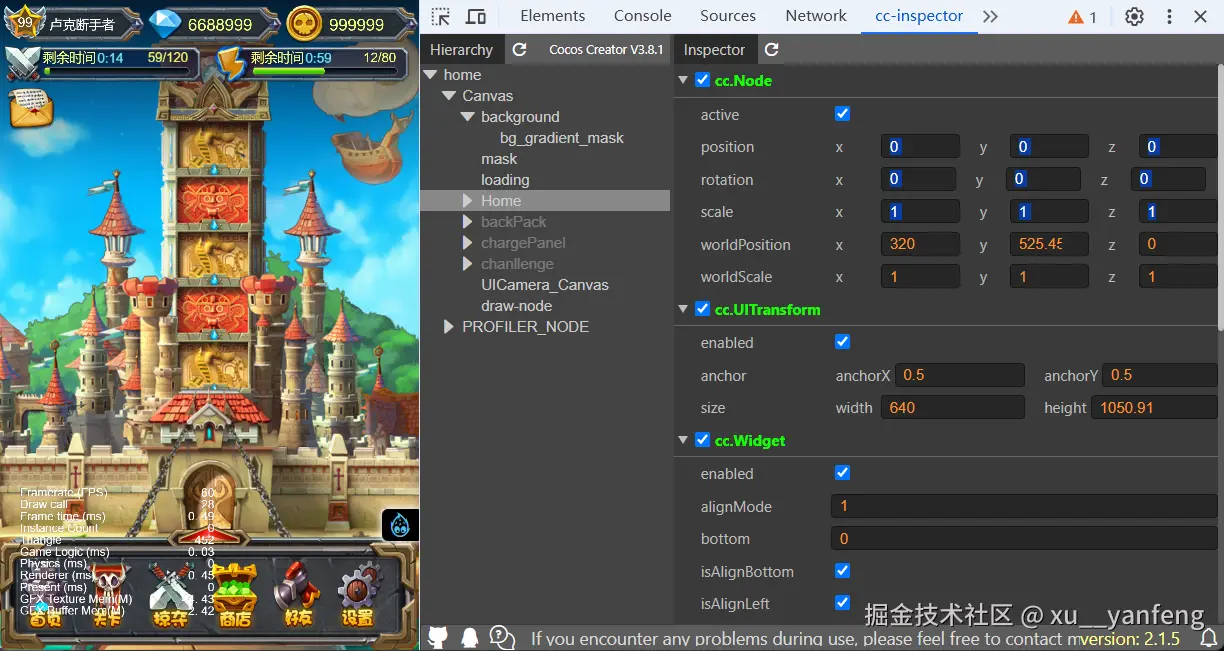The height and width of the screenshot is (651, 1224).
Task: Toggle the cc.UITransform component checkbox
Action: (702, 309)
